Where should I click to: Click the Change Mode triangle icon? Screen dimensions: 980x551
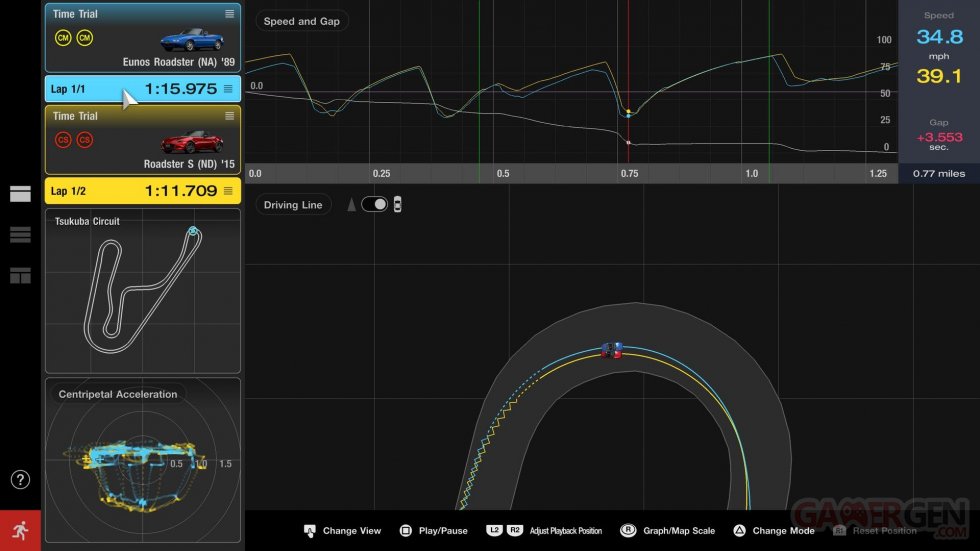pyautogui.click(x=739, y=530)
